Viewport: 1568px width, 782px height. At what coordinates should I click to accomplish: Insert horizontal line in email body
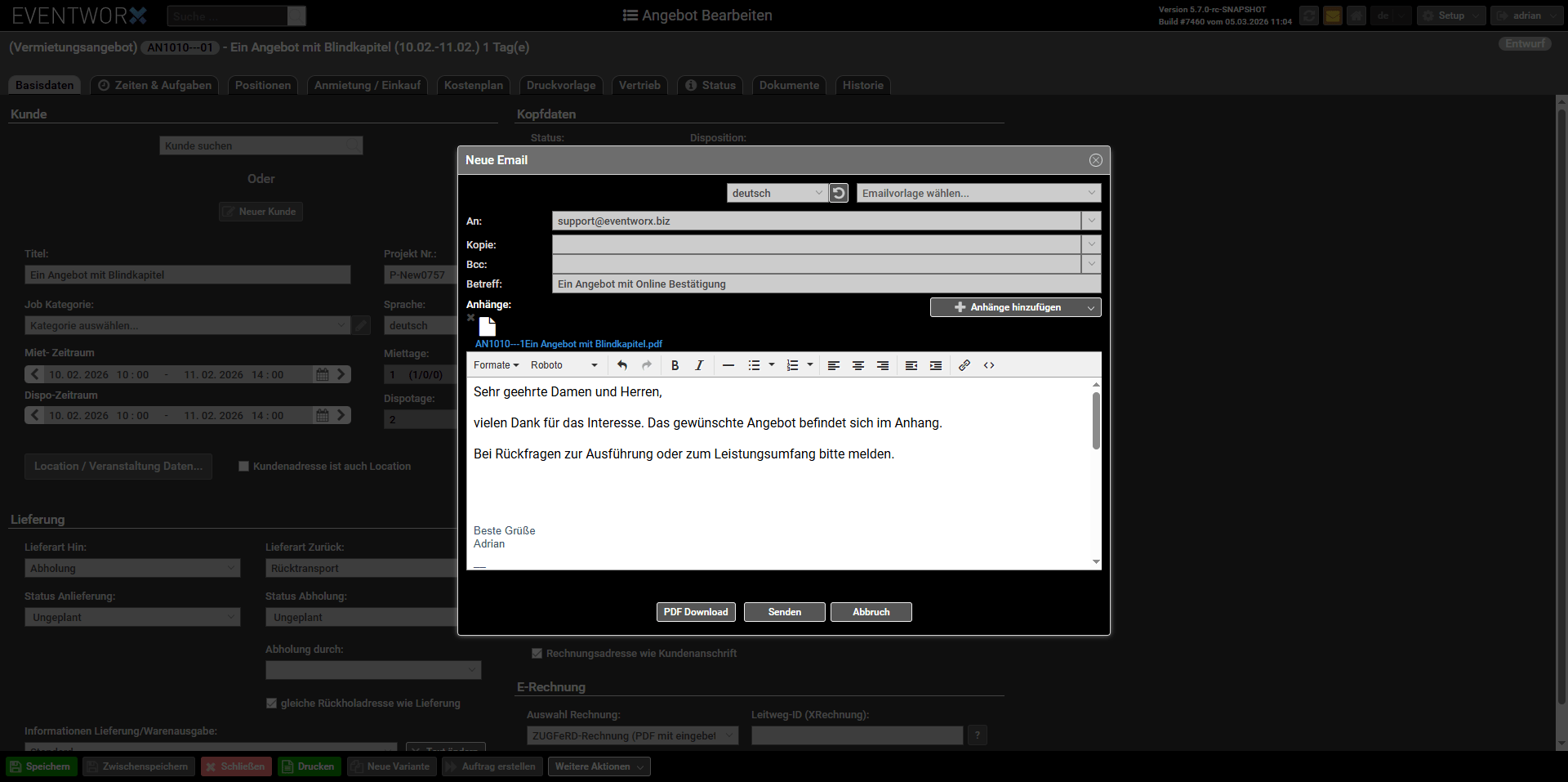pyautogui.click(x=728, y=365)
